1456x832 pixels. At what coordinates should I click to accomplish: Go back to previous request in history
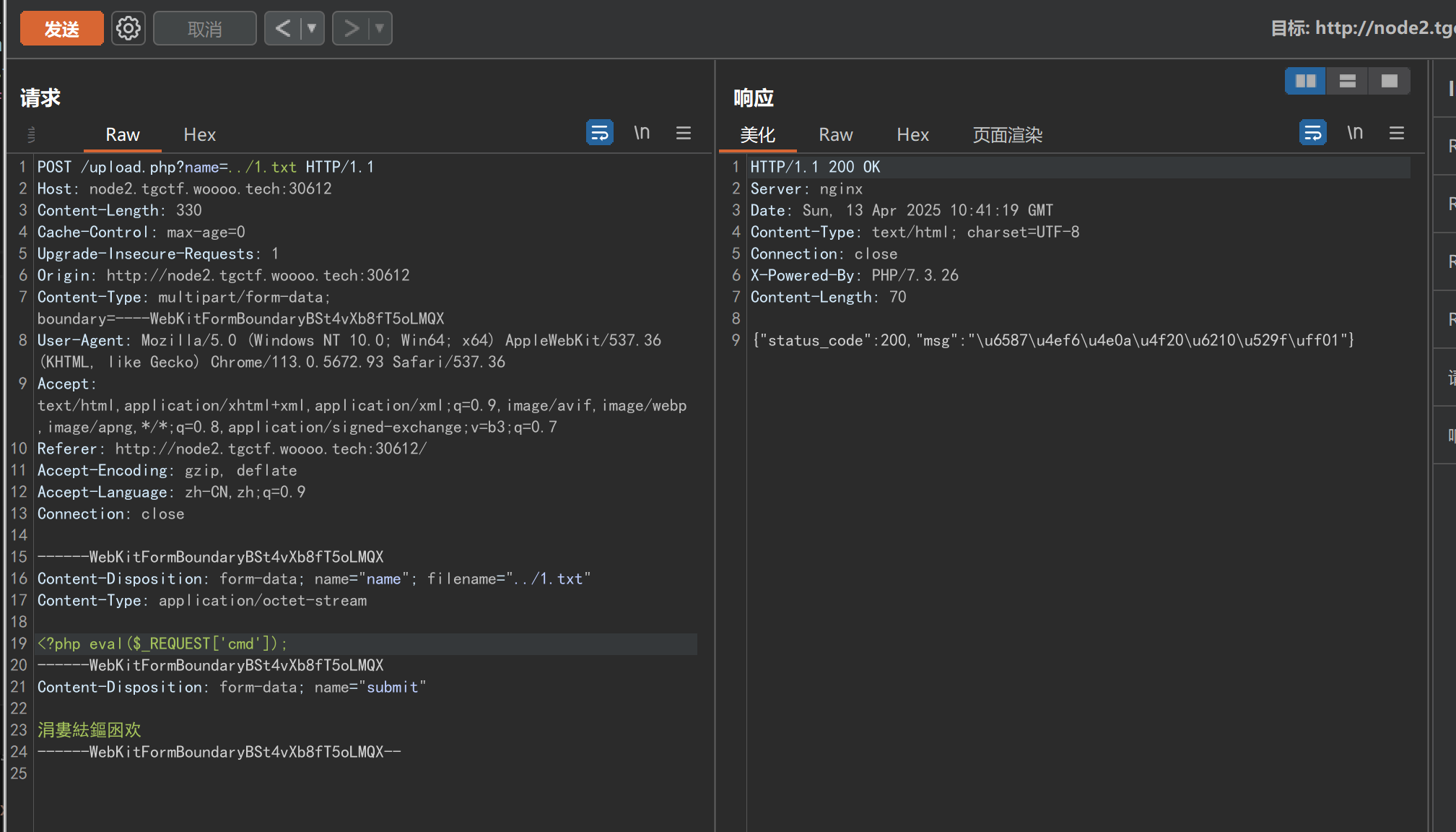point(283,29)
